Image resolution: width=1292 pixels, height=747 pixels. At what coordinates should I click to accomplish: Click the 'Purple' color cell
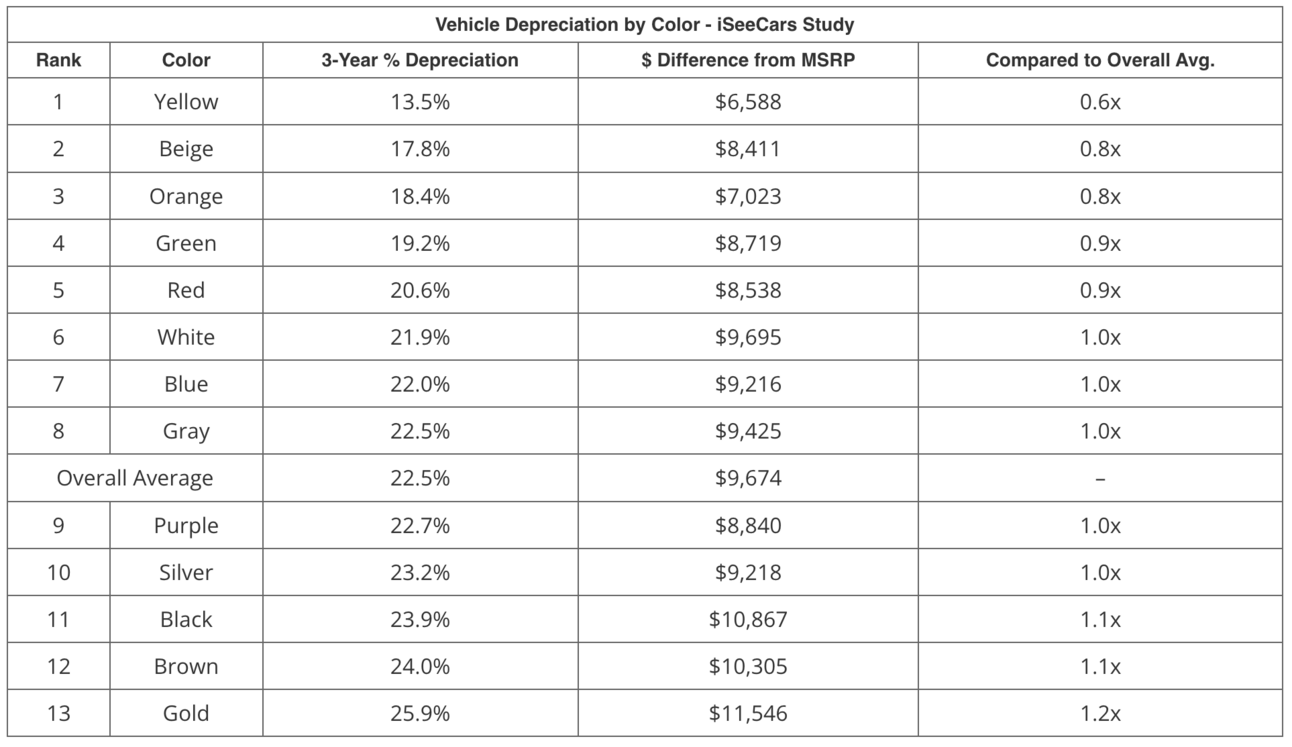(186, 525)
